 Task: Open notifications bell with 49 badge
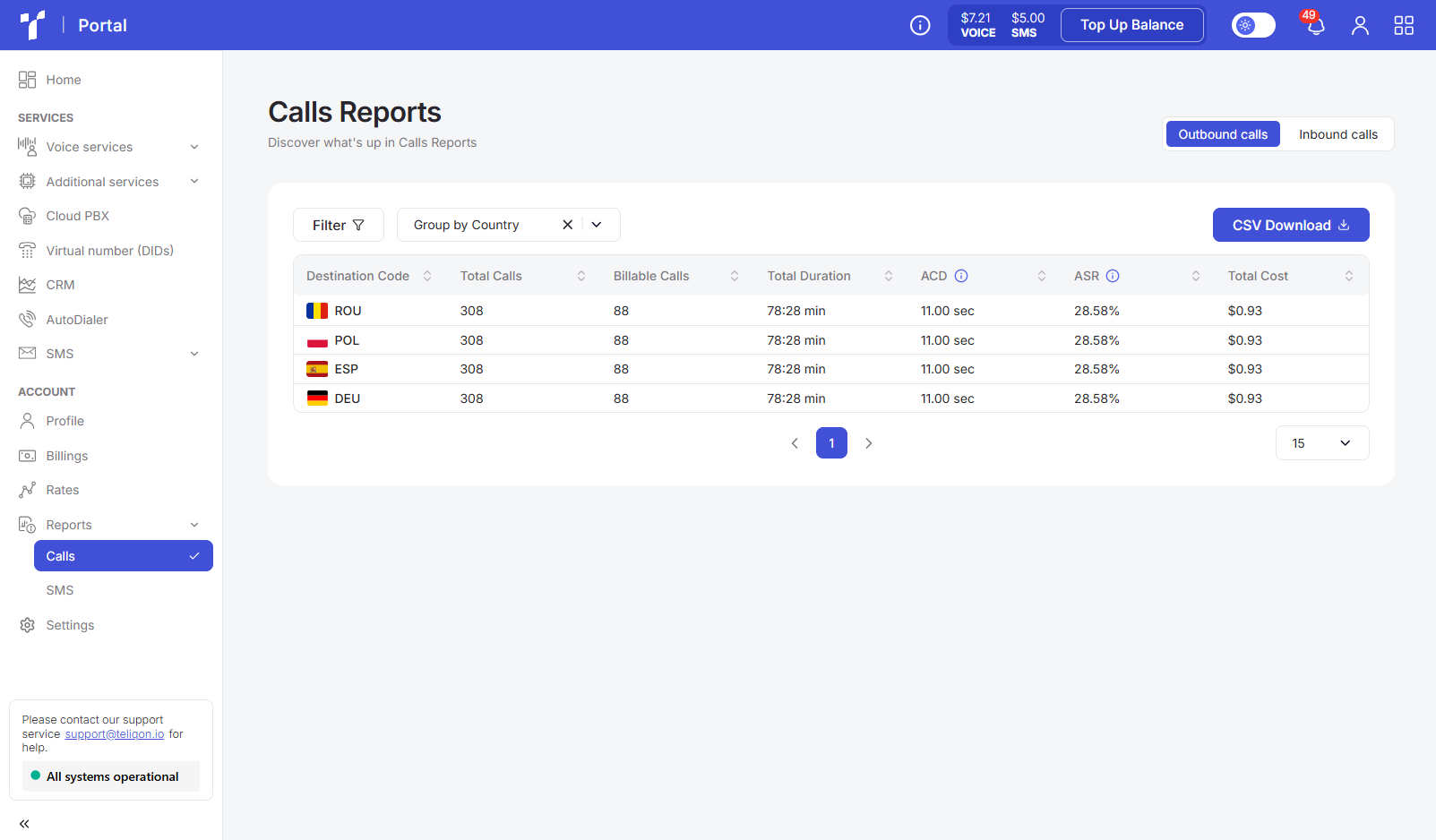[1315, 24]
